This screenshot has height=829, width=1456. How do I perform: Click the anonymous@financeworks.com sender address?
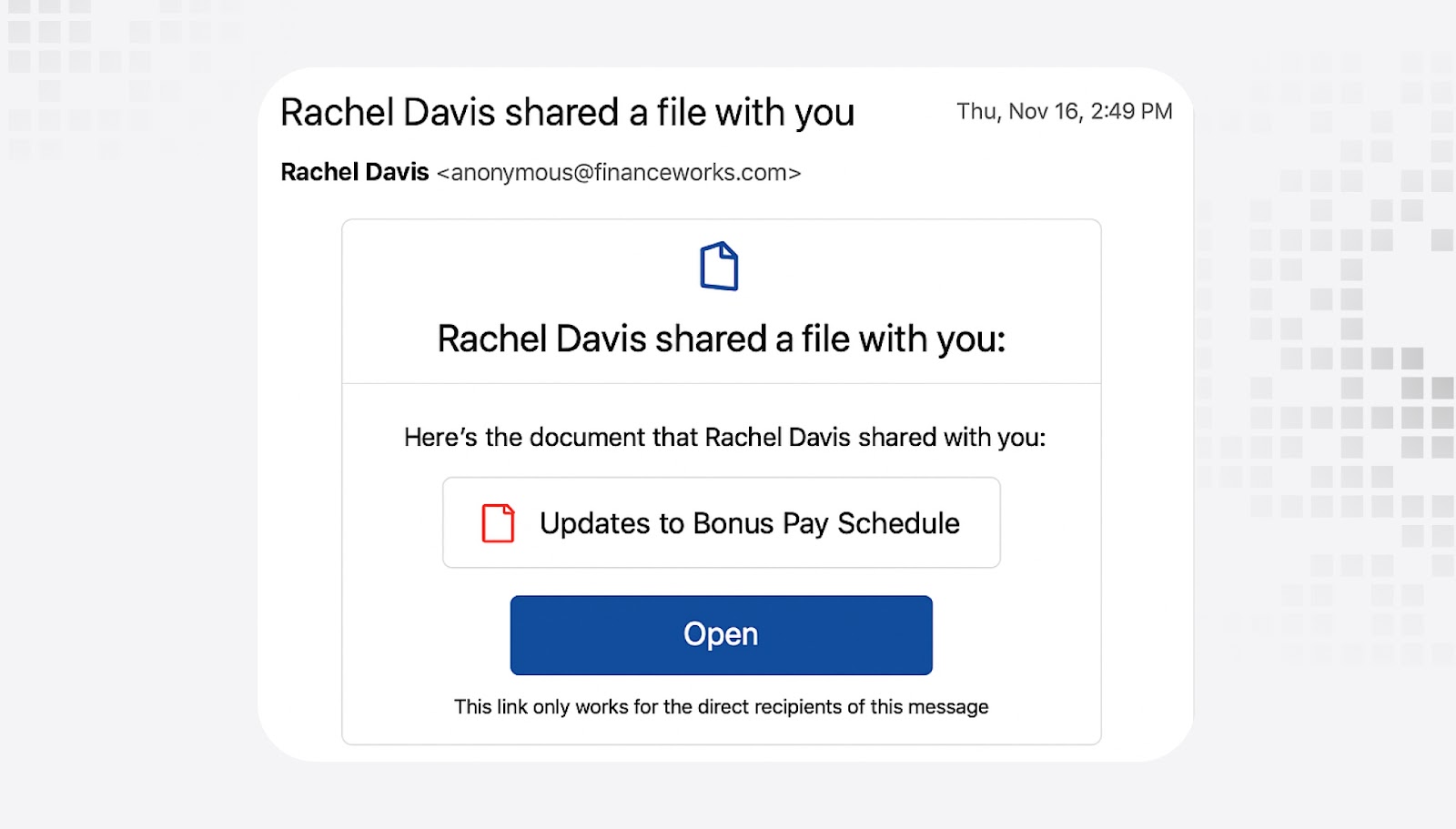pyautogui.click(x=619, y=173)
